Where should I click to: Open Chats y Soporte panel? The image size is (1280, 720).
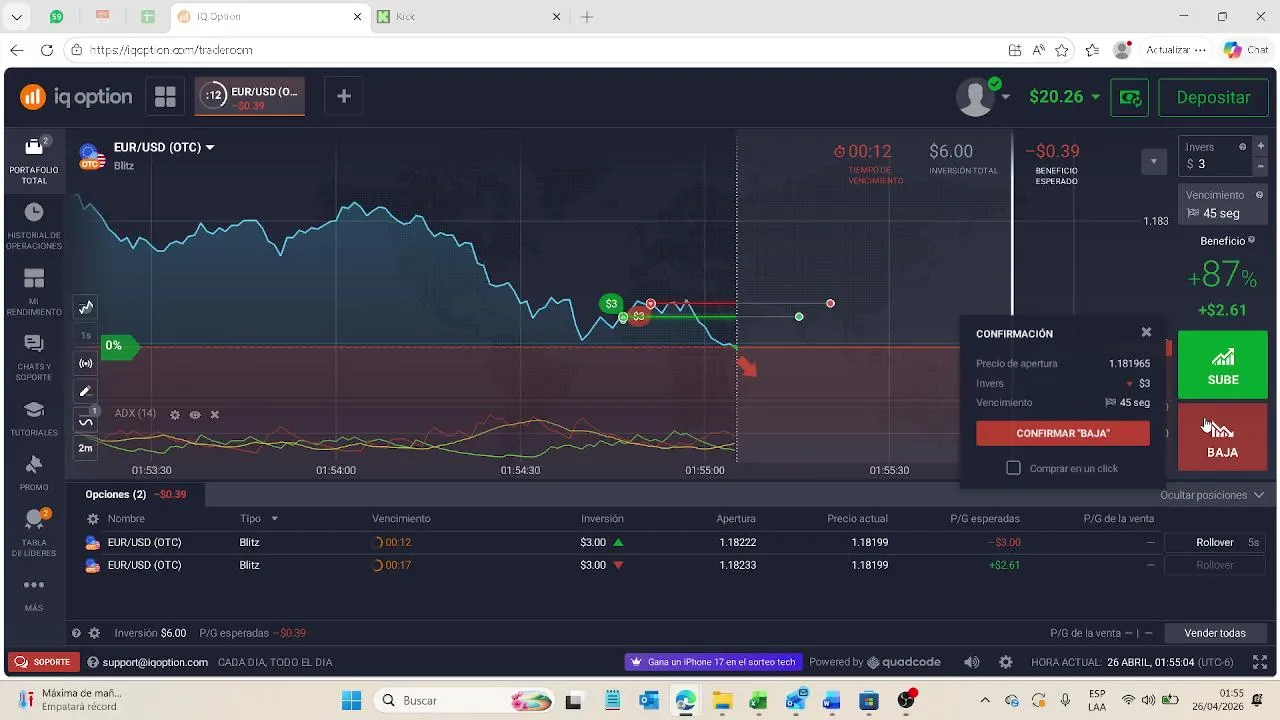click(x=34, y=357)
